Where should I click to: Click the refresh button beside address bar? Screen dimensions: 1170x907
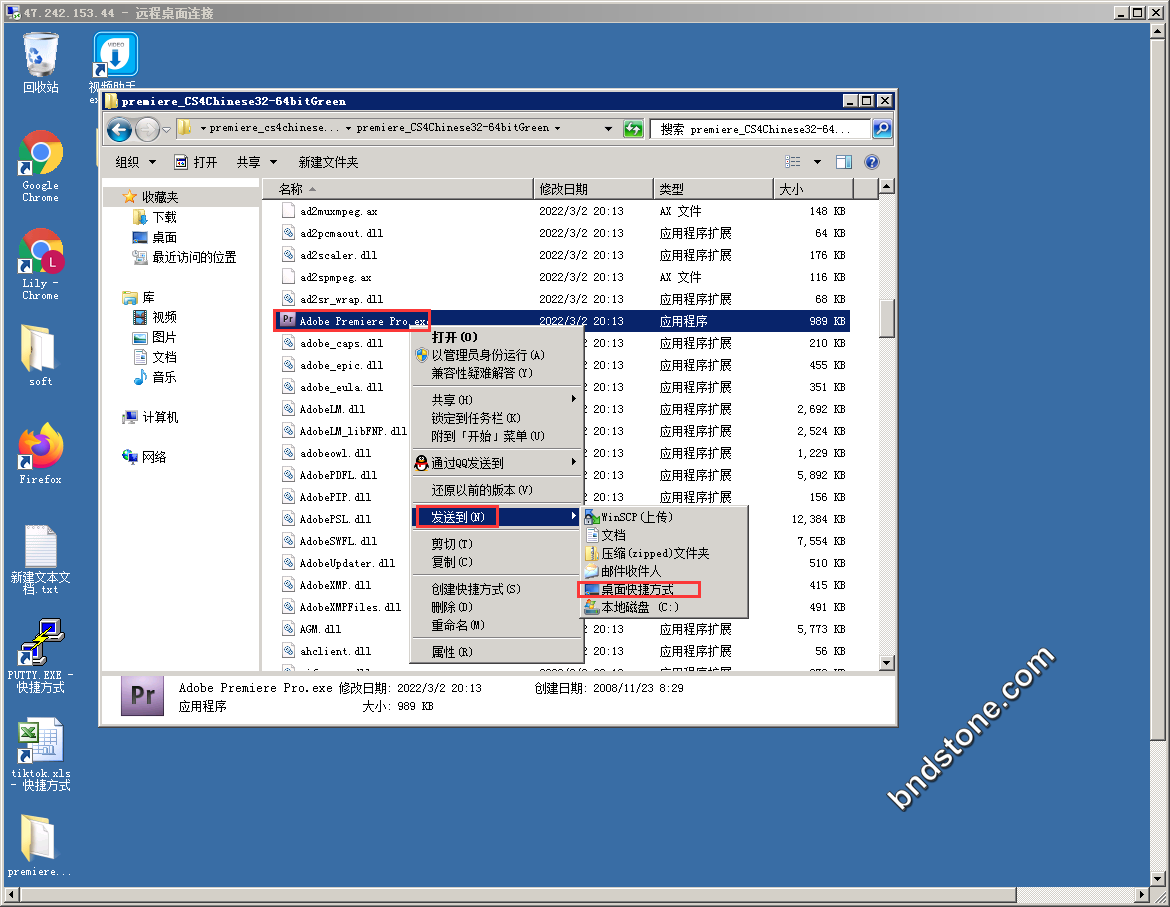(633, 129)
